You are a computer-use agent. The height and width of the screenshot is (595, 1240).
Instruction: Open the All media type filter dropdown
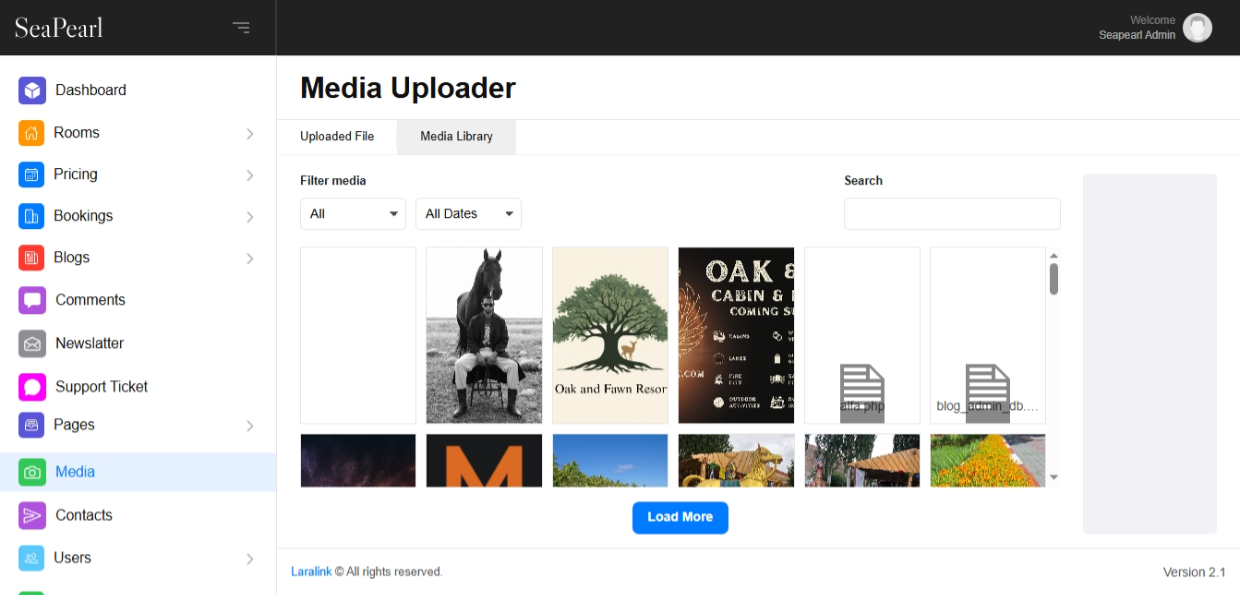[x=353, y=214]
